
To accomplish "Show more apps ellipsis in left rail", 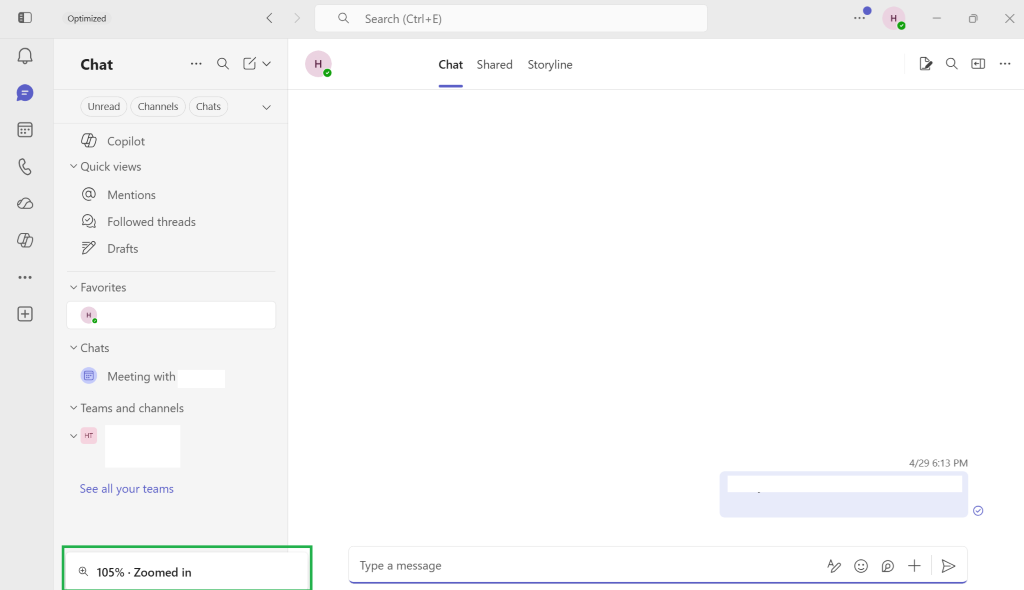I will point(25,278).
